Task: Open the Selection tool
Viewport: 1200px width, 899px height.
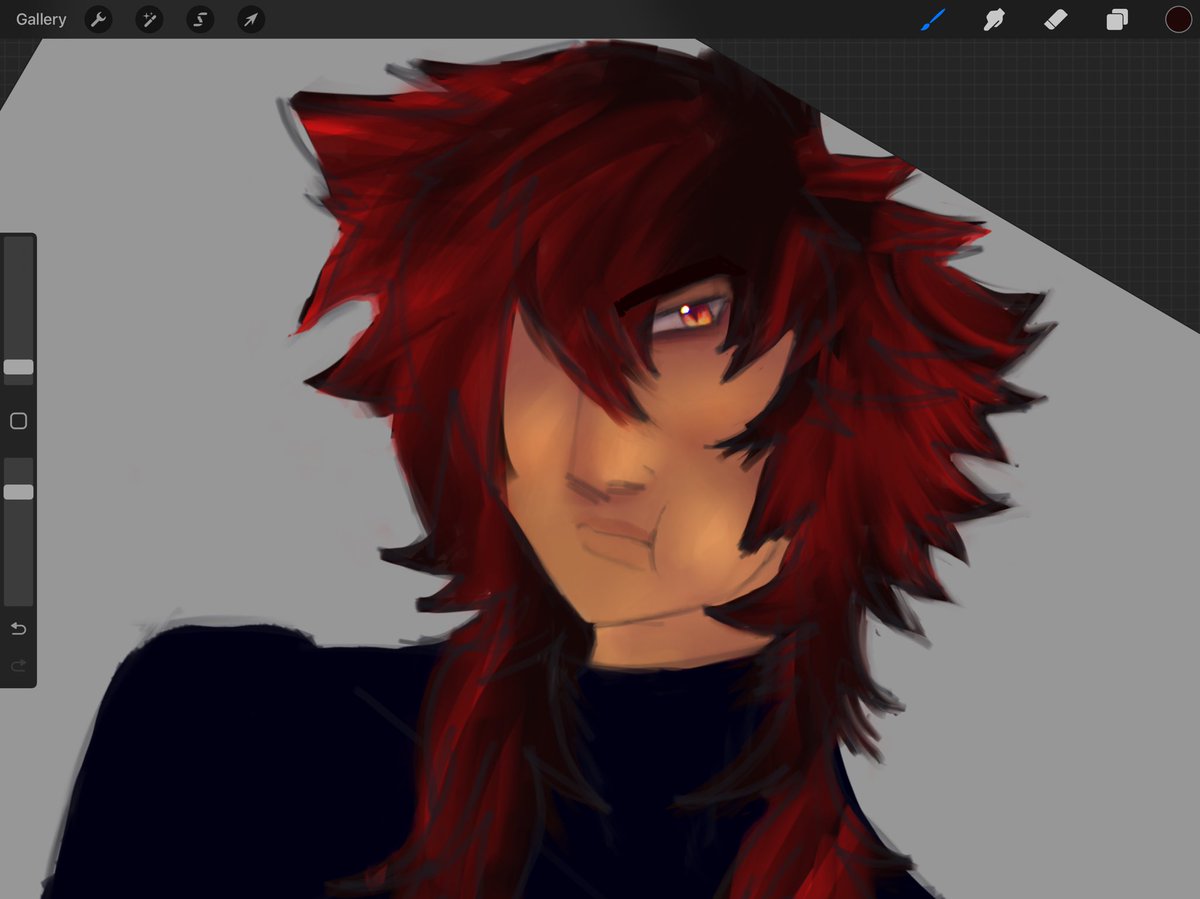Action: point(200,19)
